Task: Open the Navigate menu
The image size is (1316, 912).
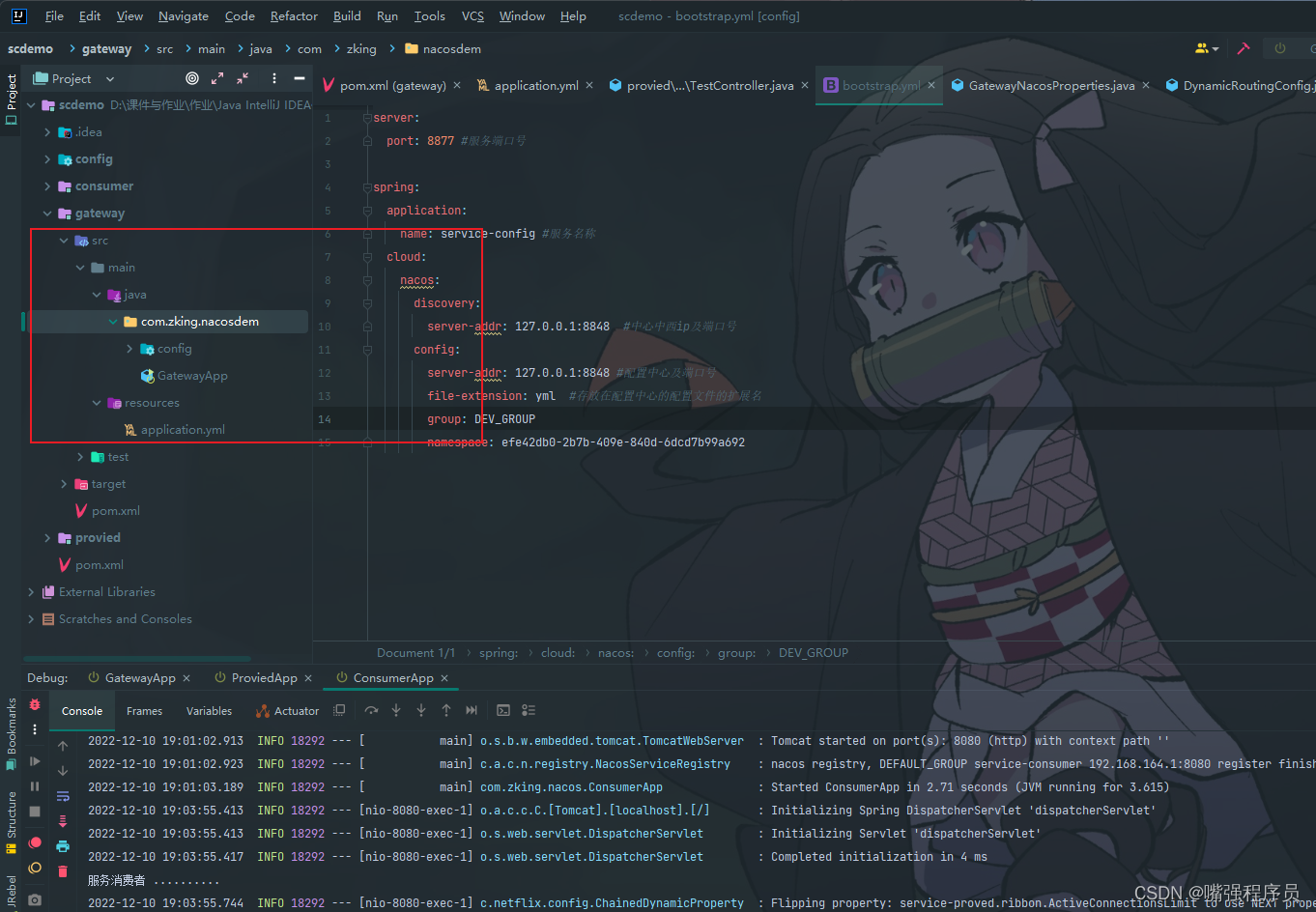Action: click(x=184, y=16)
